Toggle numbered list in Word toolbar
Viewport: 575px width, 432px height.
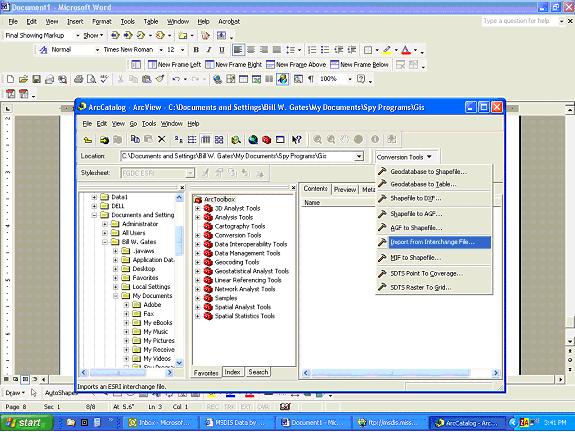312,50
